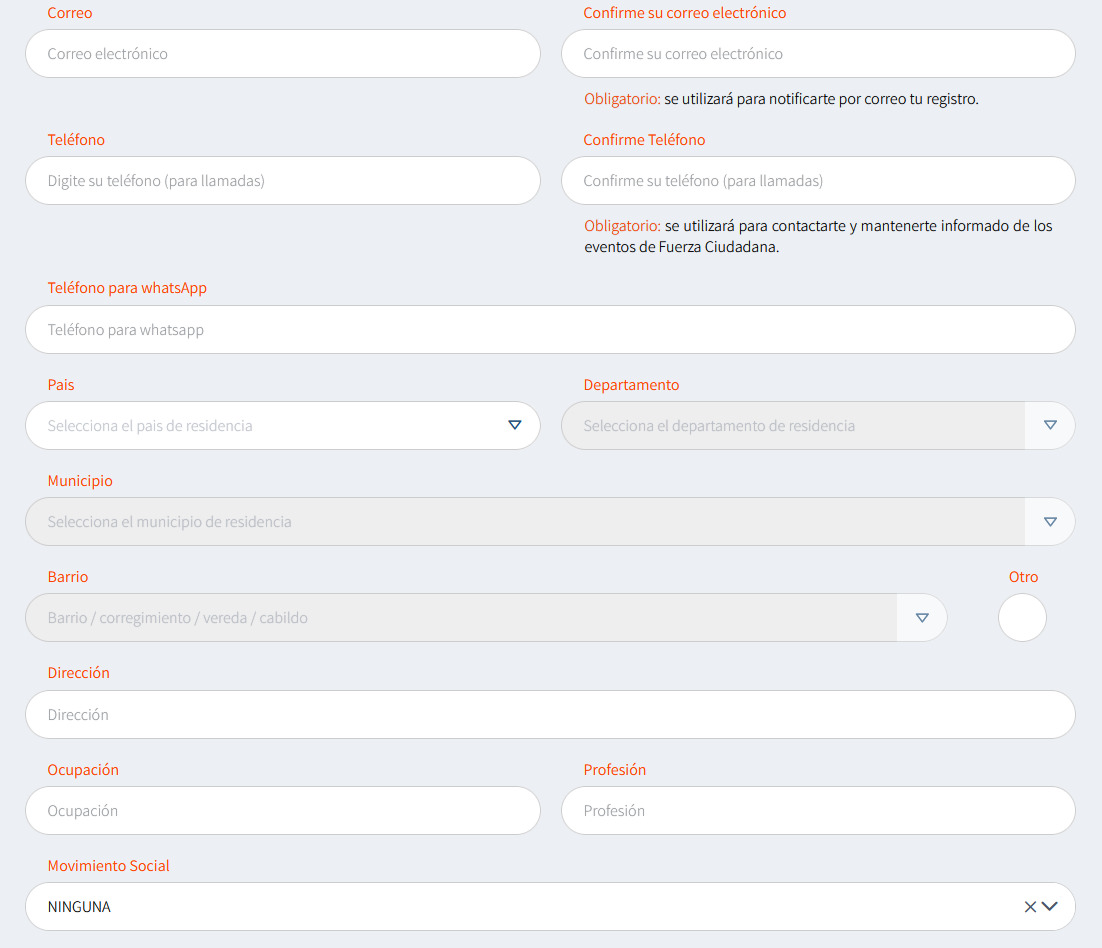Select the Confirme su teléfono input

pos(818,181)
